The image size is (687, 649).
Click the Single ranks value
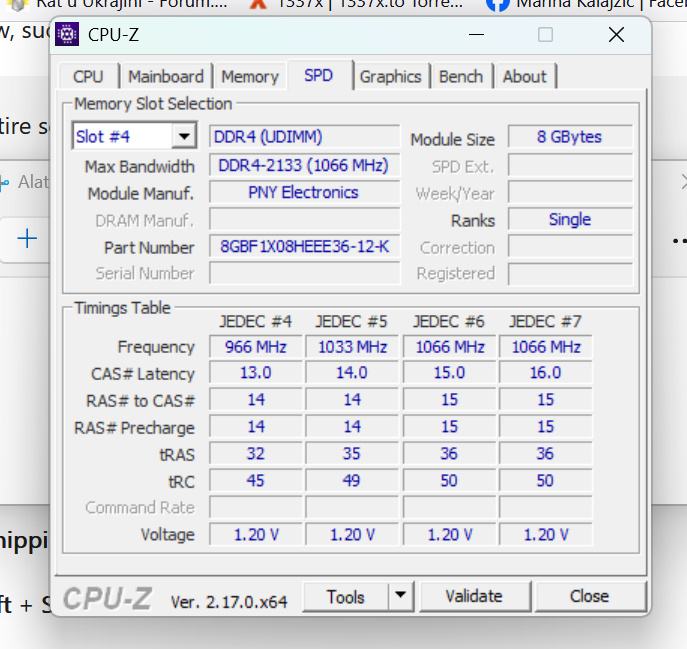(570, 219)
